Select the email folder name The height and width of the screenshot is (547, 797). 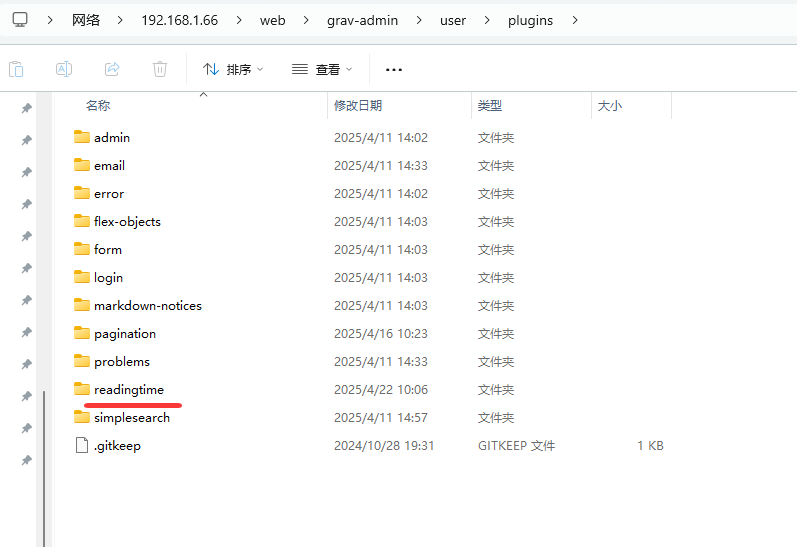click(x=109, y=166)
